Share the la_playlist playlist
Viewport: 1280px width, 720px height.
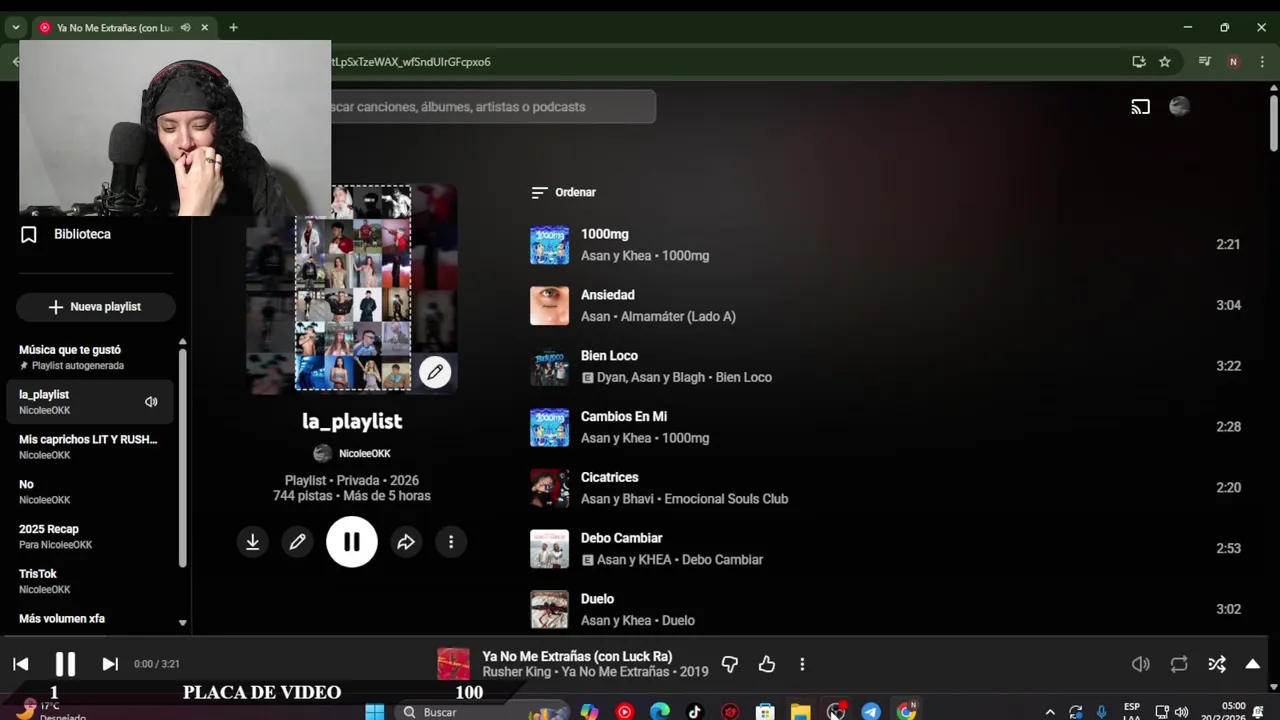point(406,542)
